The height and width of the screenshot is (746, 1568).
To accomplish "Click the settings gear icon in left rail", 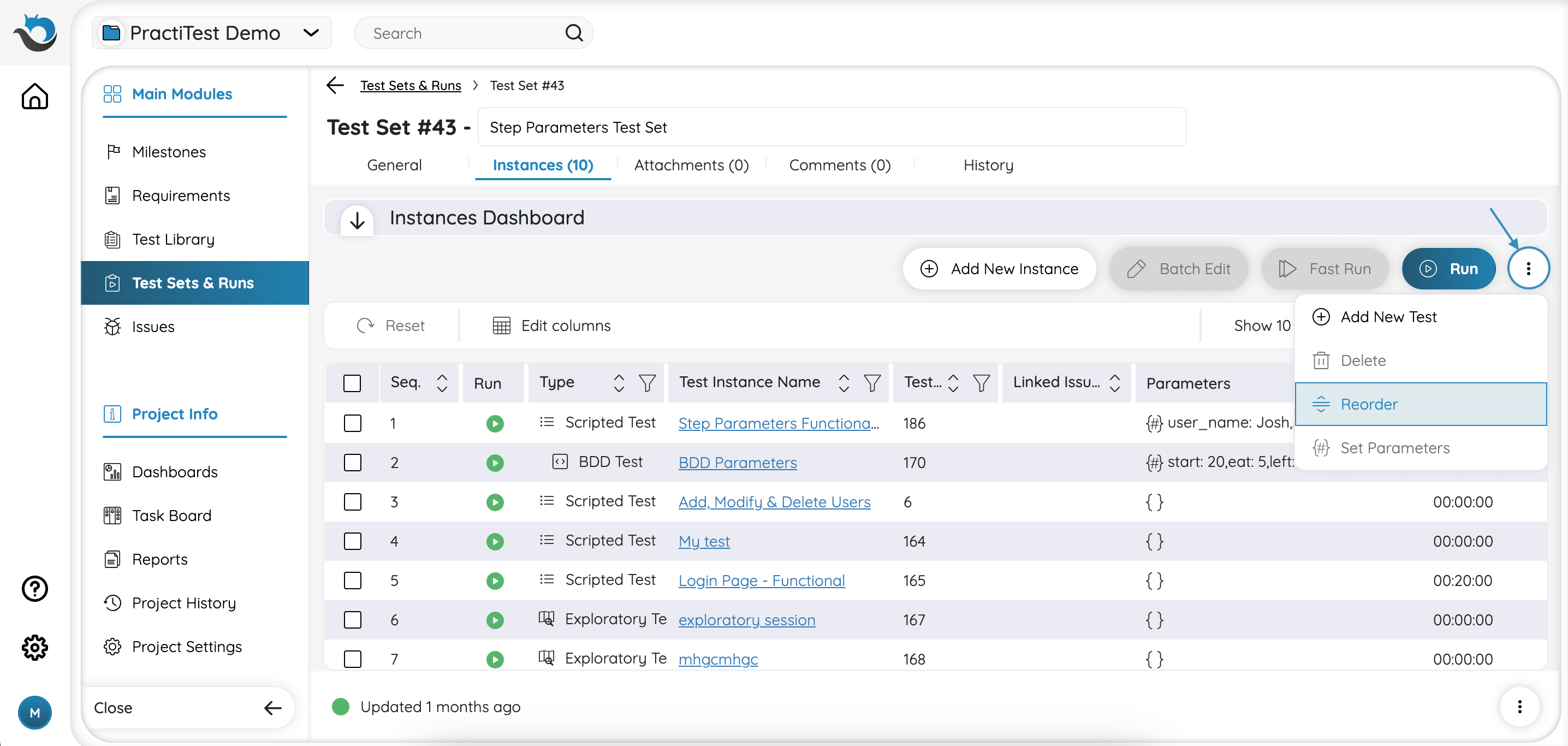I will pyautogui.click(x=35, y=647).
